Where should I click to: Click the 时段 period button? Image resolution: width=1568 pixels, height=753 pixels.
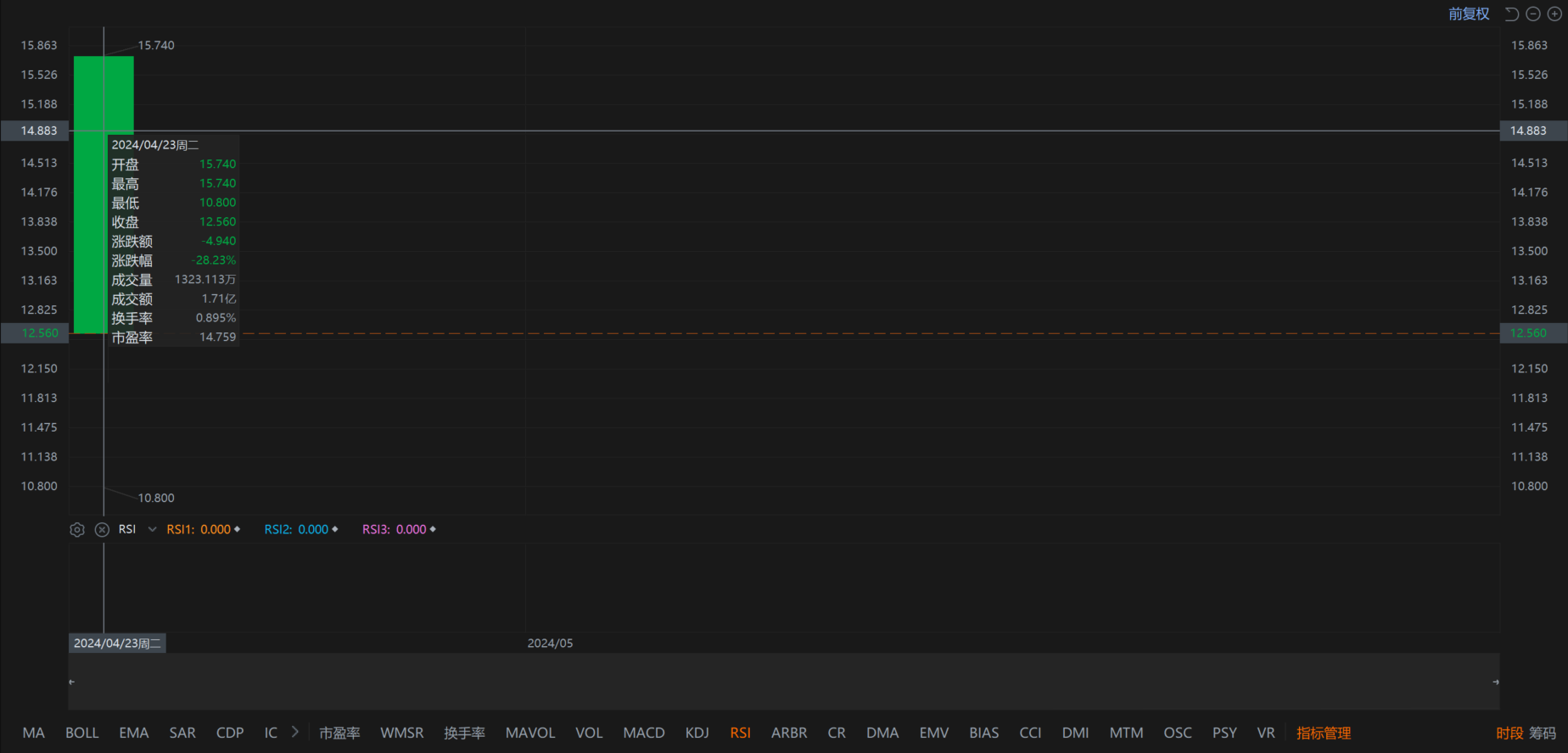tap(1509, 733)
